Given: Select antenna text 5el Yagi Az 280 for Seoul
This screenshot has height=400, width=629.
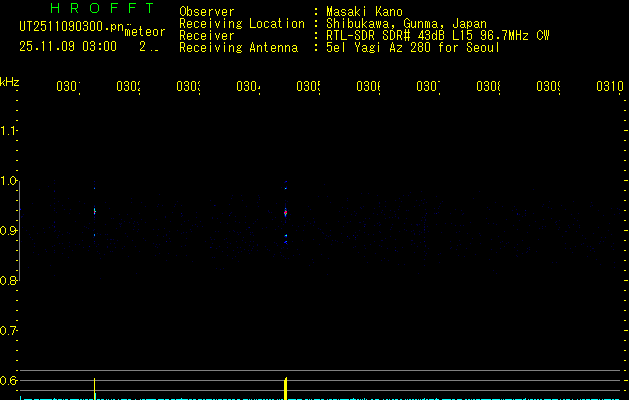Looking at the screenshot, I should click(413, 48).
